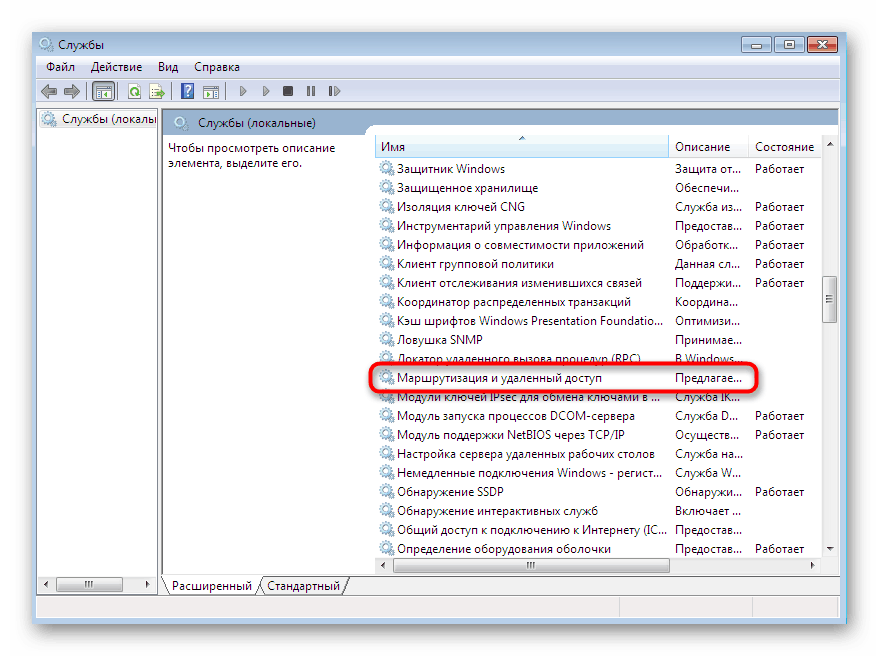Click left arrow of list horizontal scrollbar

coord(383,565)
